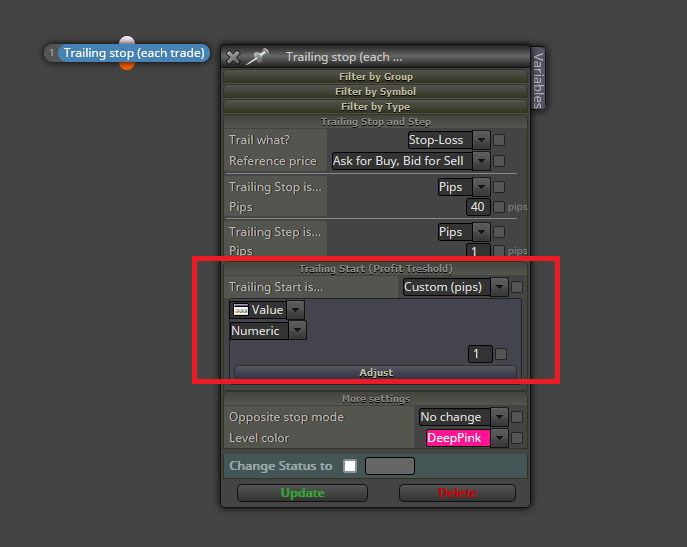Image resolution: width=687 pixels, height=547 pixels.
Task: Expand the Filter by Symbol section
Action: [x=375, y=92]
